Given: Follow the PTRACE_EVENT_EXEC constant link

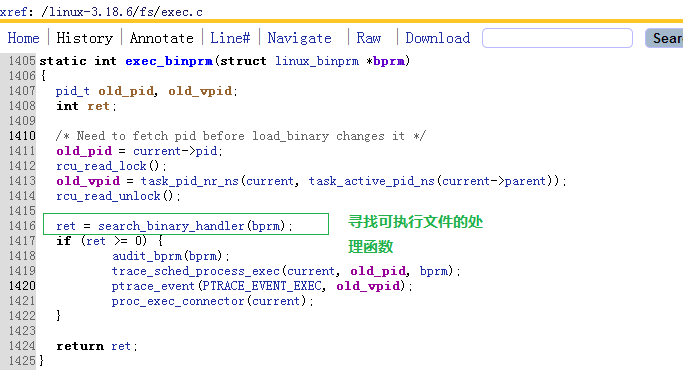Looking at the screenshot, I should pos(262,286).
